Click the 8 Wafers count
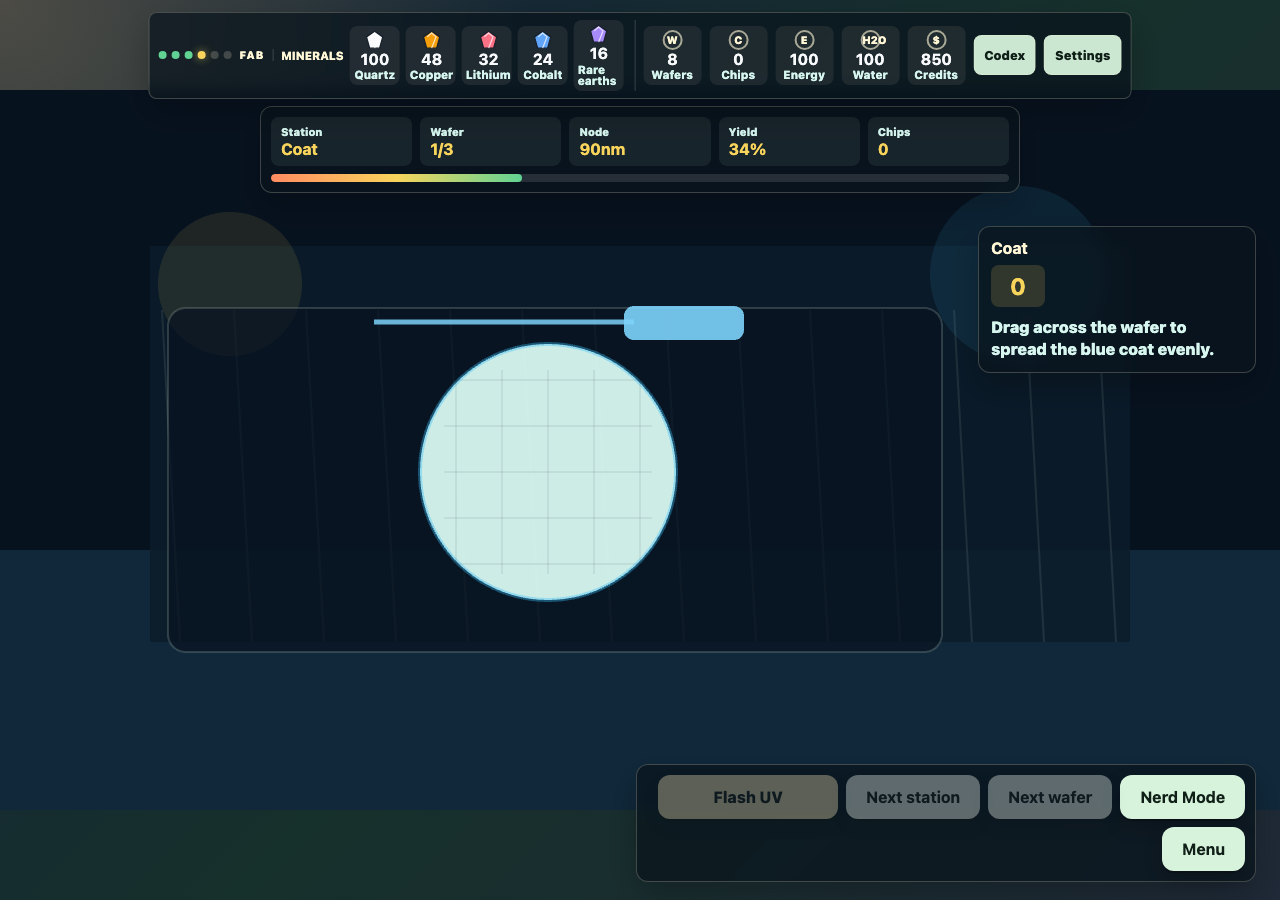Viewport: 1280px width, 900px height. point(672,59)
